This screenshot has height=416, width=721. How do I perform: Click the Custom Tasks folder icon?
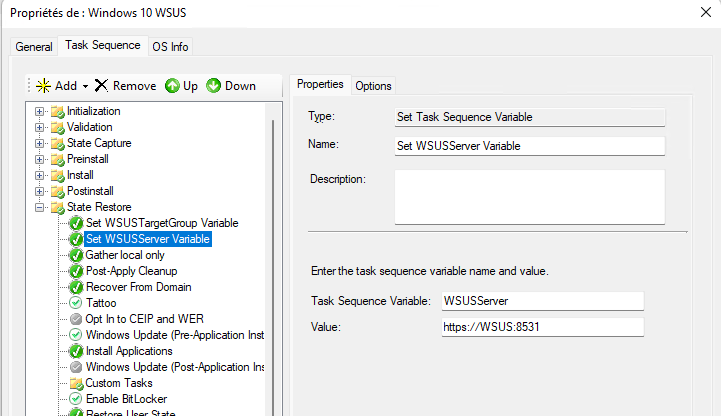coord(76,383)
